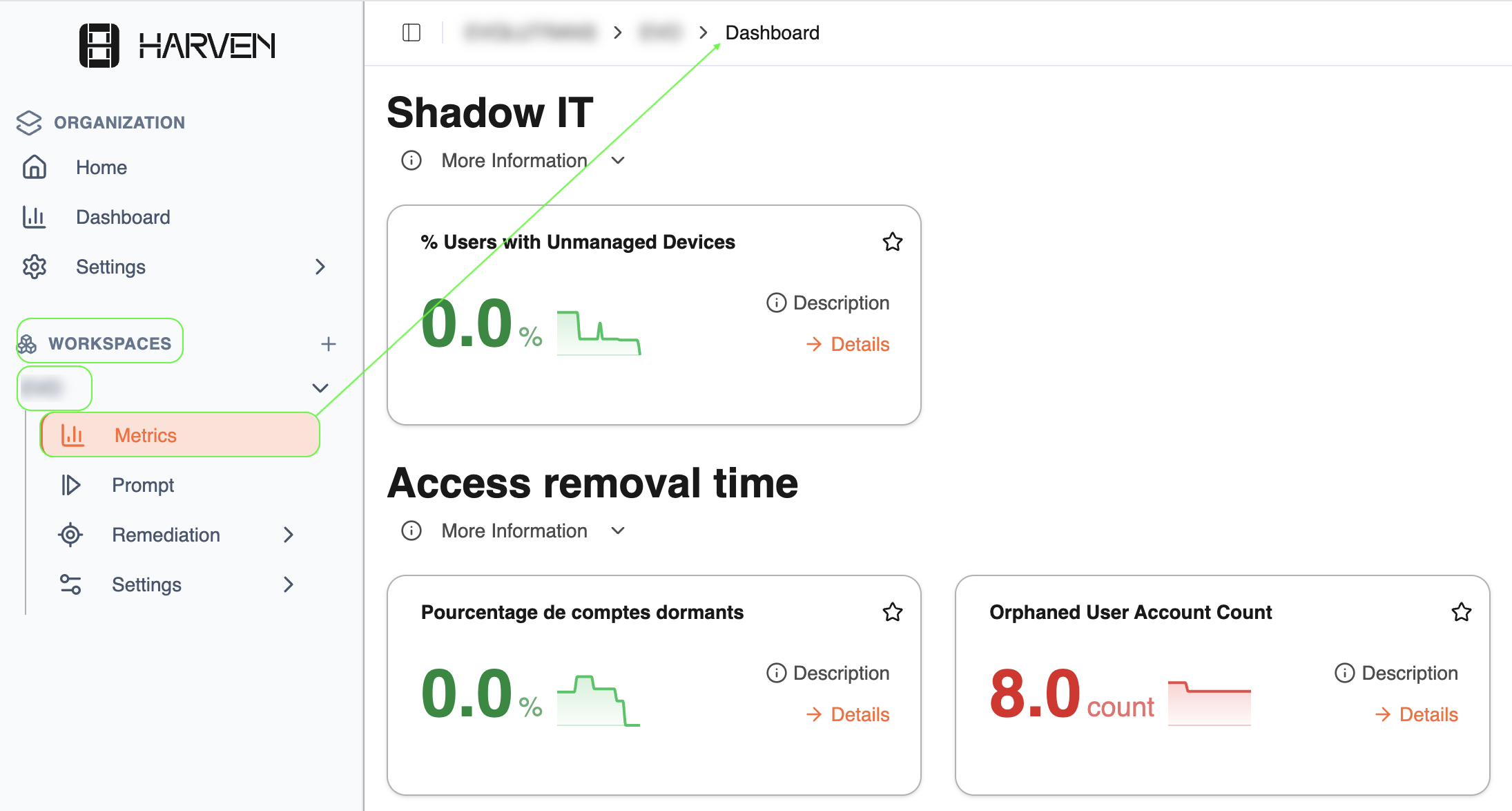
Task: Click the organization Settings gear icon
Action: coord(35,267)
